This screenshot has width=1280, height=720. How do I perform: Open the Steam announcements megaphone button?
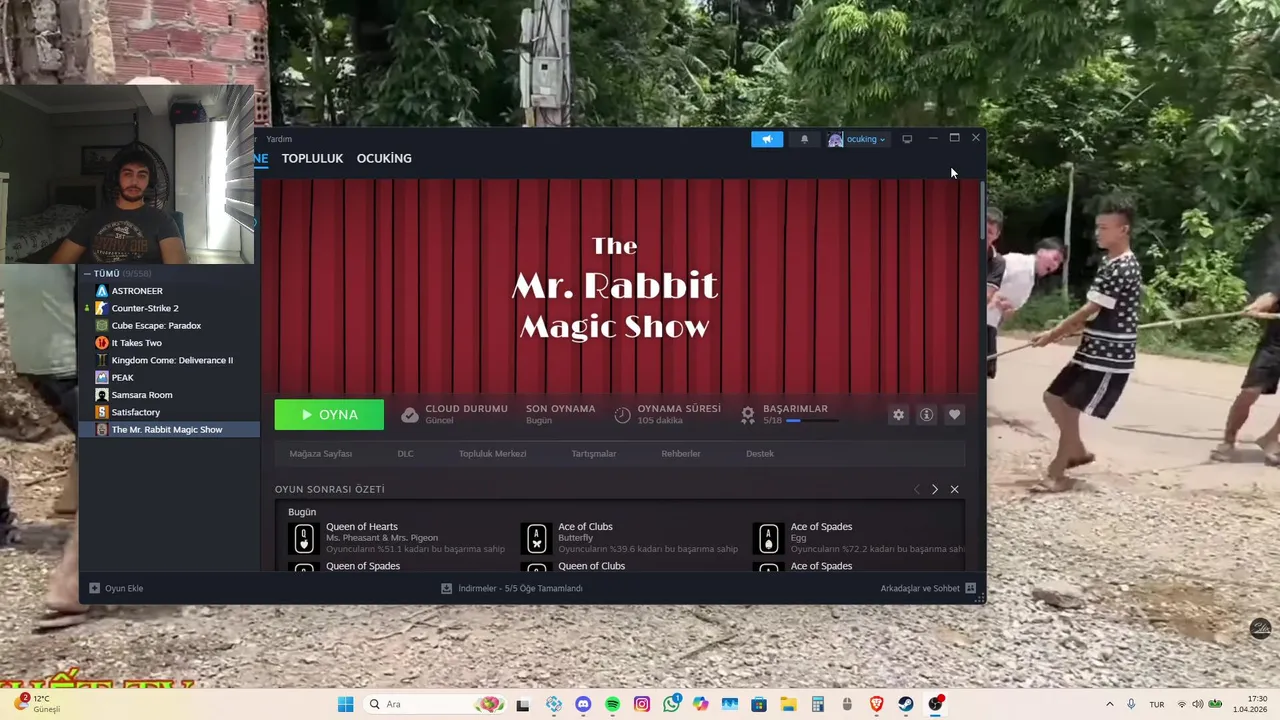(767, 139)
